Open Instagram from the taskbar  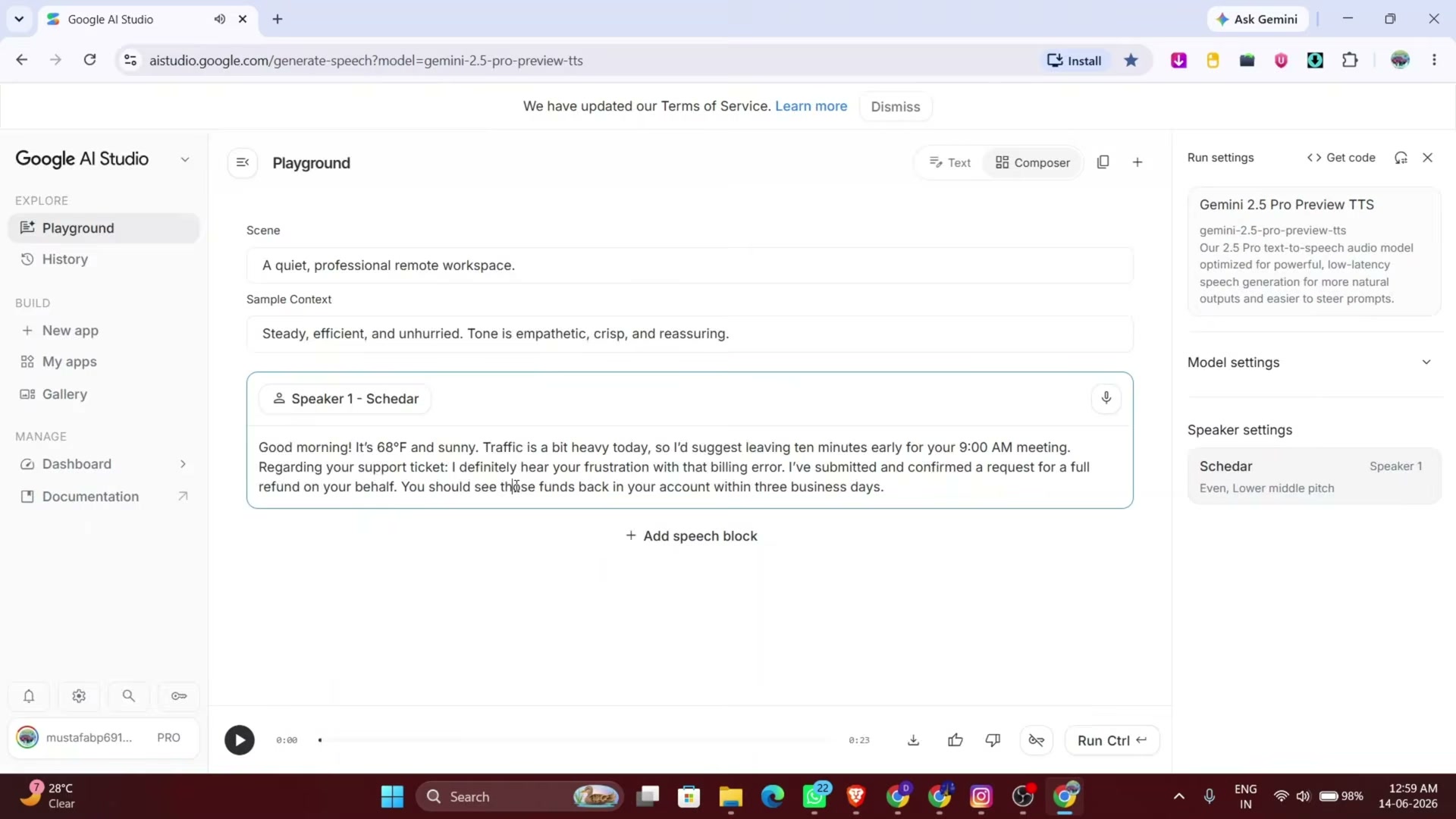[x=981, y=797]
